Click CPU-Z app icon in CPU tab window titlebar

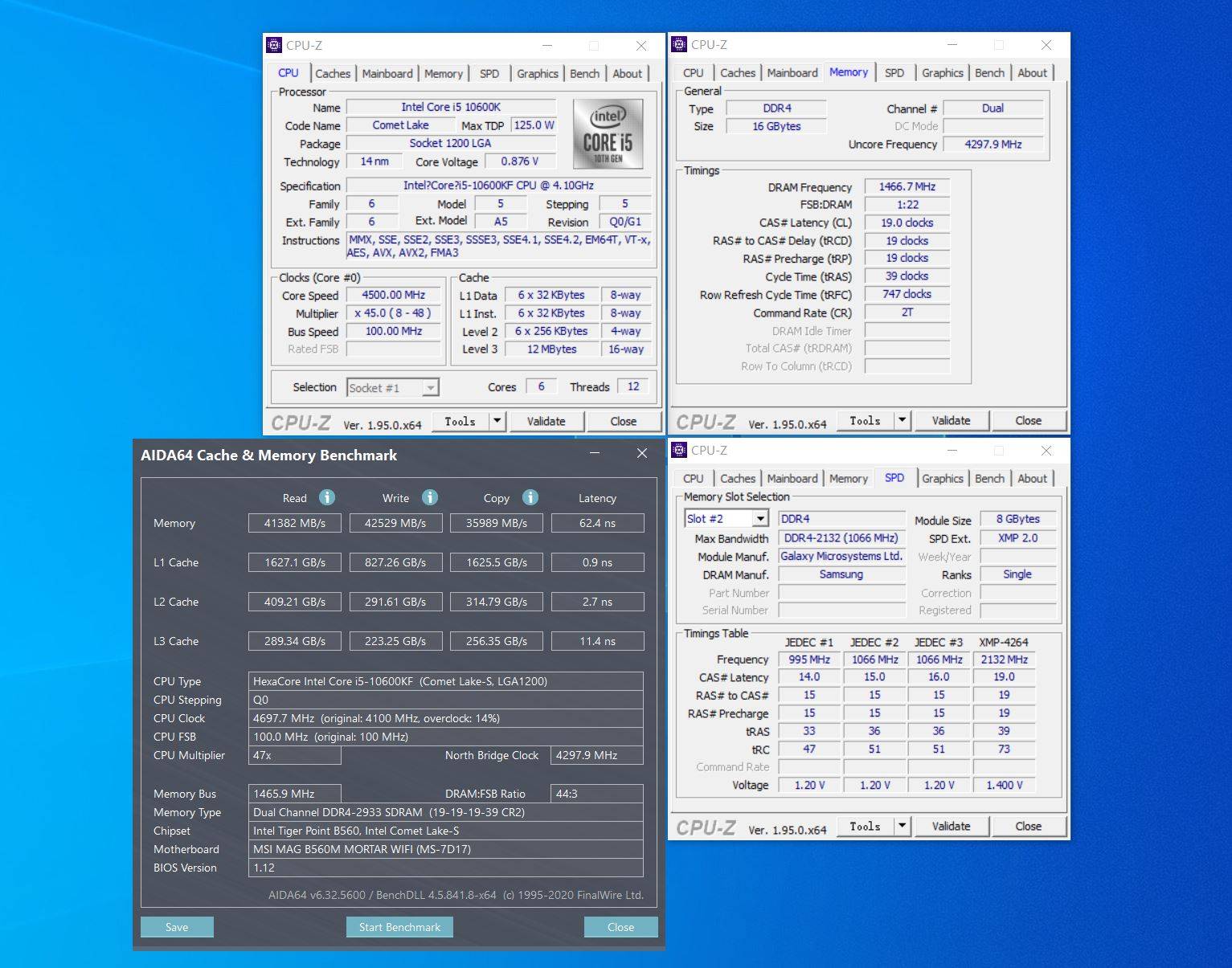(x=274, y=45)
